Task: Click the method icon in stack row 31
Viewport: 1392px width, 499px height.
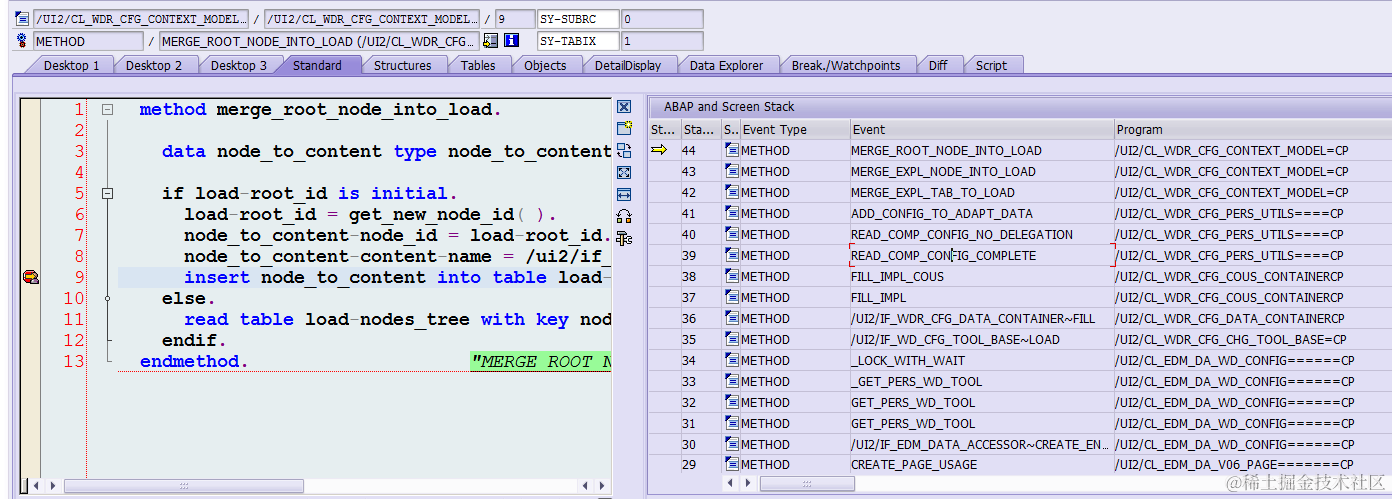Action: coord(732,424)
